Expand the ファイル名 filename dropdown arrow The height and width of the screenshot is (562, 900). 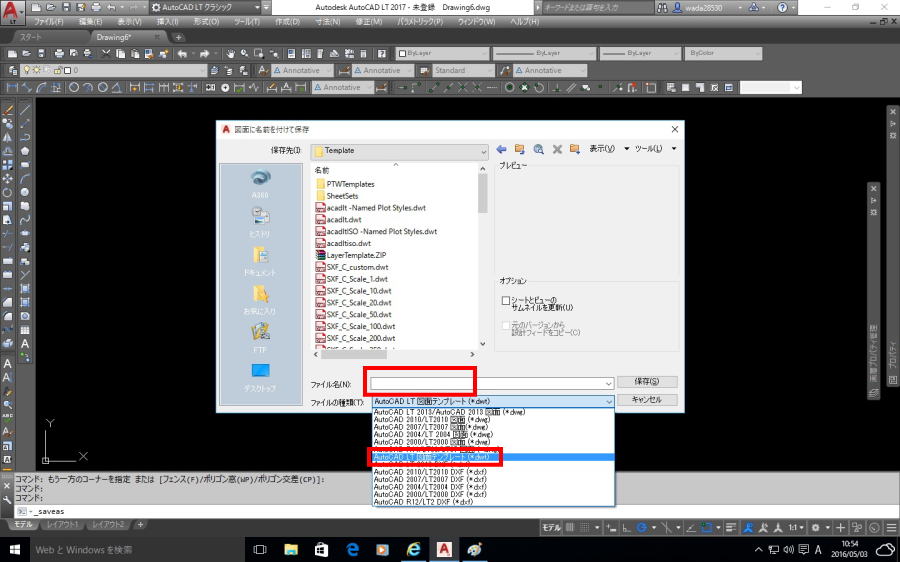click(608, 383)
